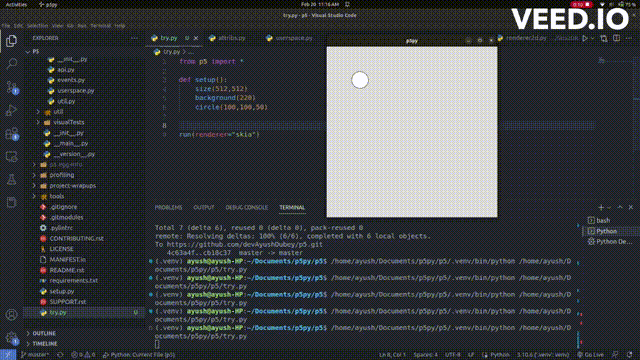Image resolution: width=640 pixels, height=360 pixels.
Task: Expand the tools folder
Action: tap(84, 196)
